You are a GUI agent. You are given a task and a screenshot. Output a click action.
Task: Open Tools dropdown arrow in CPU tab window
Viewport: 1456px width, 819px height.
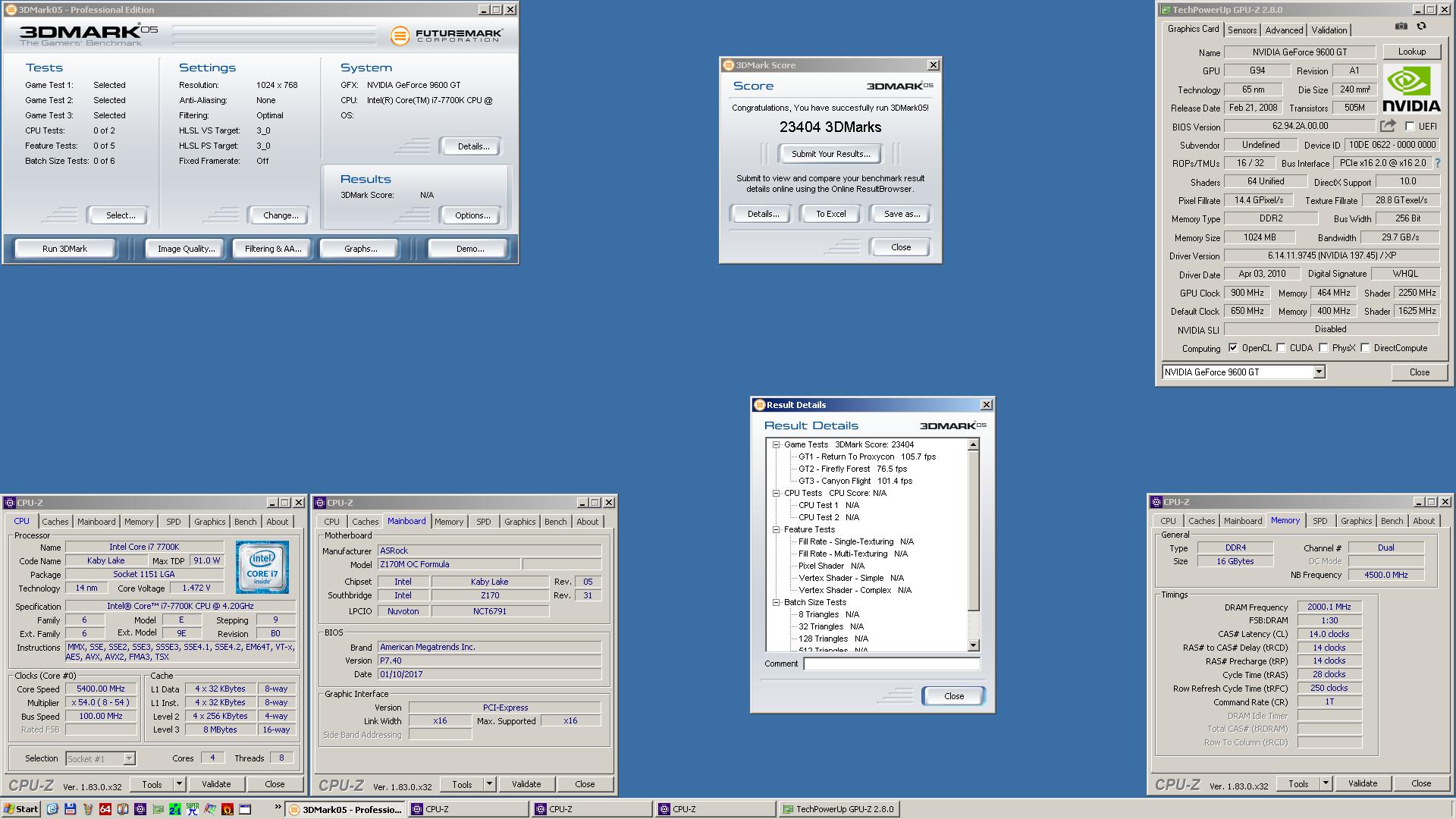[x=180, y=784]
